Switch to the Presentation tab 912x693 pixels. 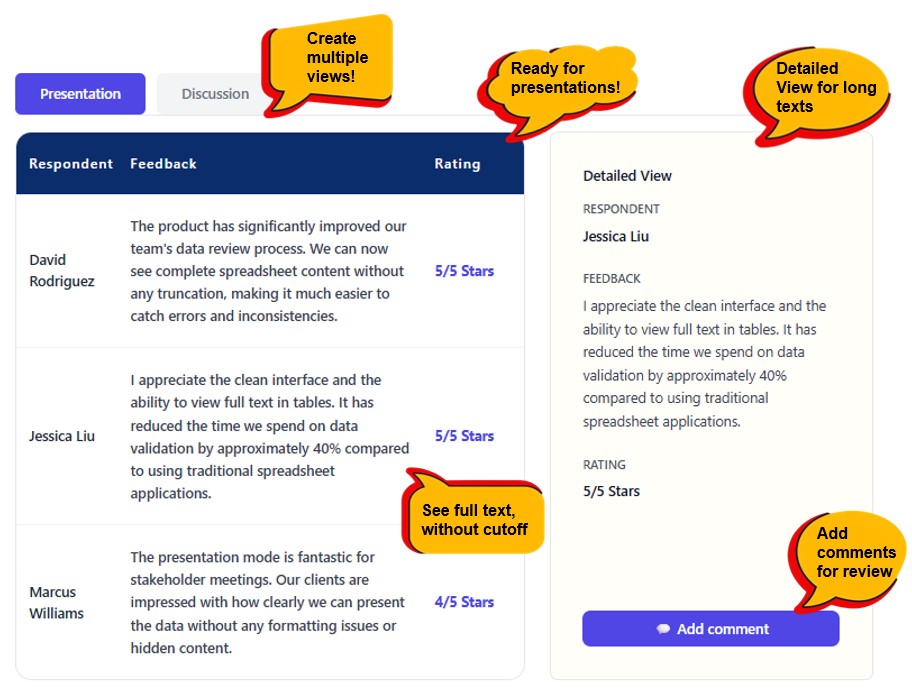(x=80, y=94)
